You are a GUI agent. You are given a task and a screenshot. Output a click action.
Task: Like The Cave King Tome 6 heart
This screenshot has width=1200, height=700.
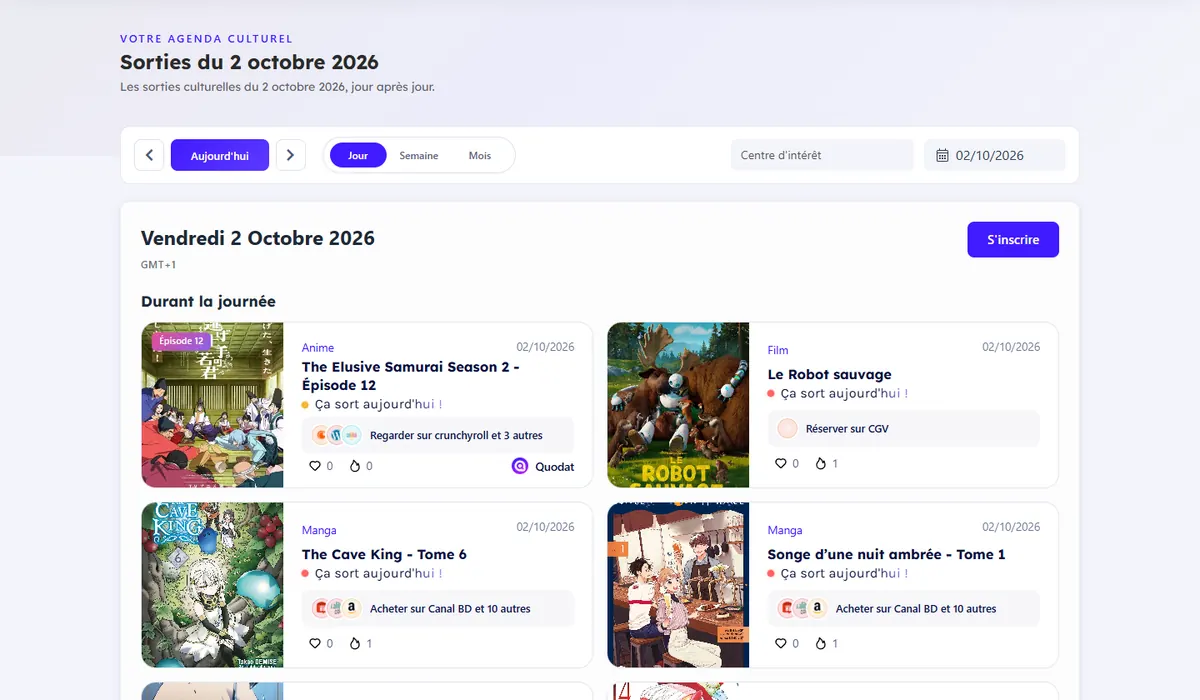(x=315, y=643)
